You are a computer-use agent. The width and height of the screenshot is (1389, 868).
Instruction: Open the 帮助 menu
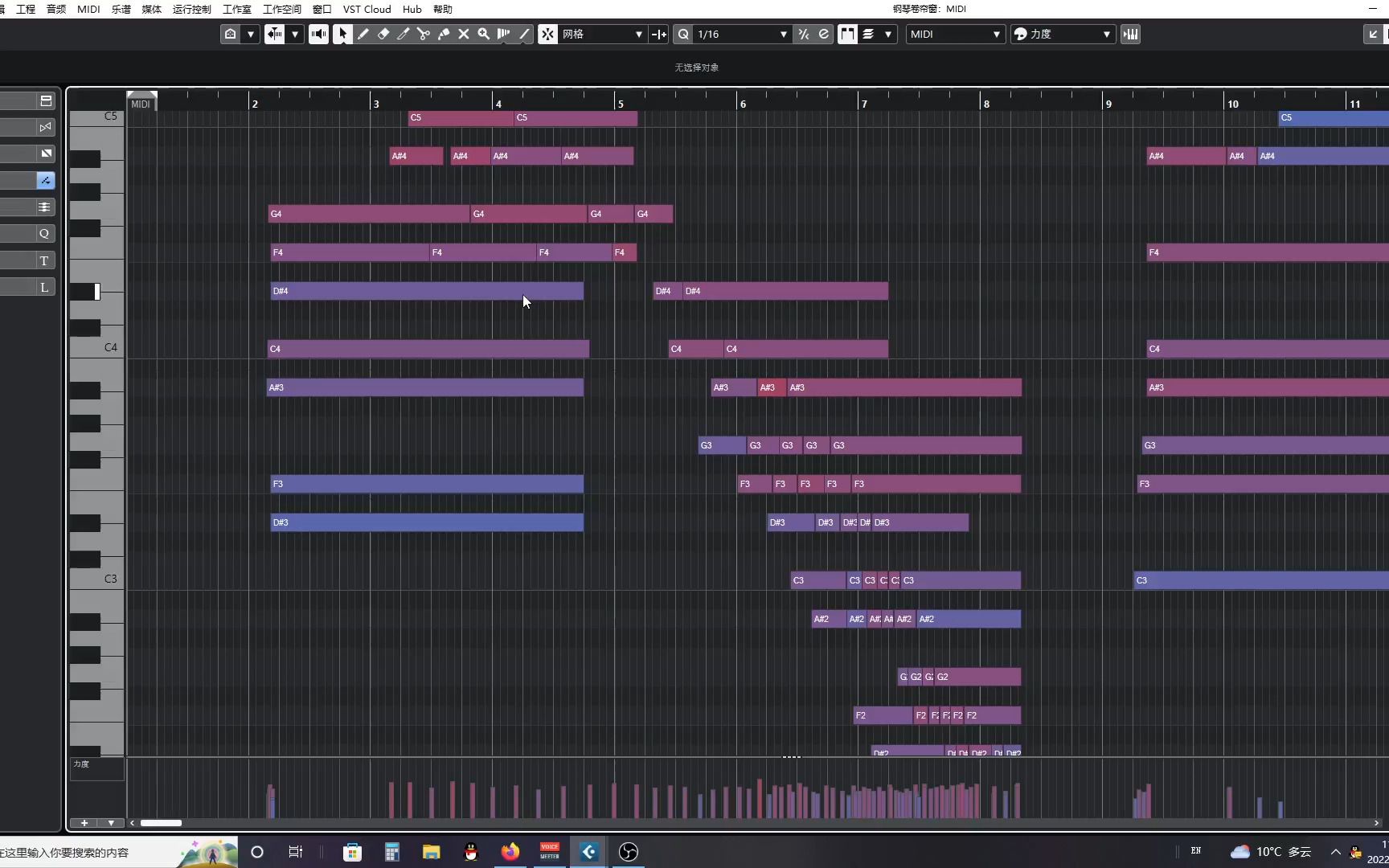click(x=442, y=9)
